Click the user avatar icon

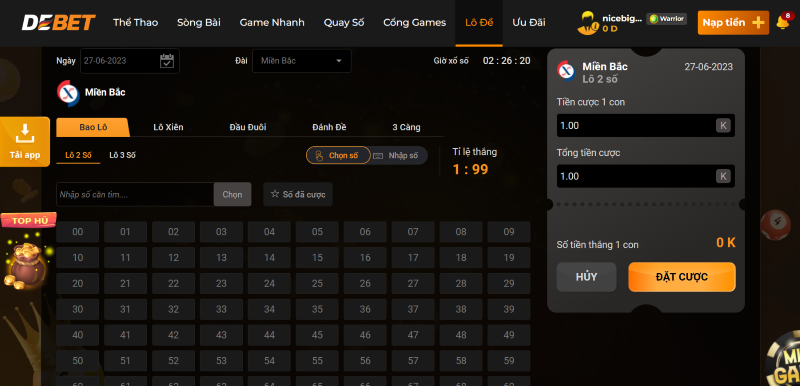click(x=588, y=22)
